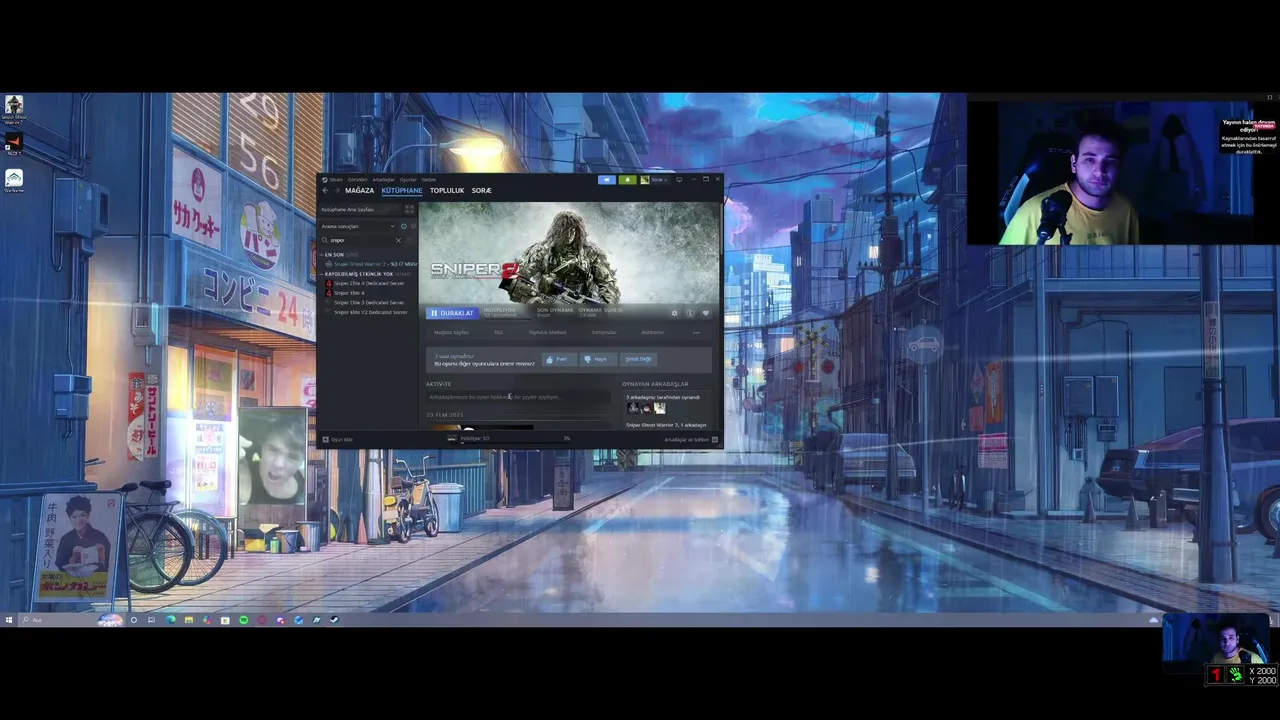Enter Big Picture mode via monitor icon
The image size is (1280, 720).
click(x=679, y=180)
